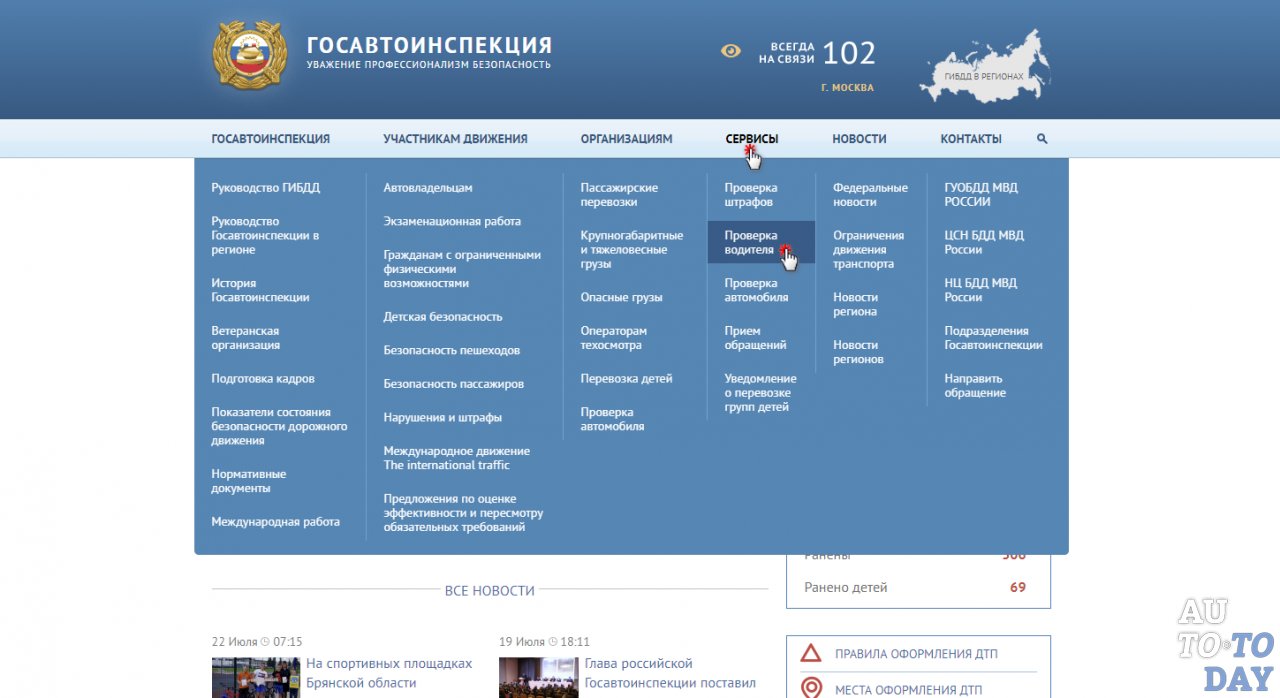The height and width of the screenshot is (698, 1280).
Task: Open Показатели состояния безопасности дорожного движения
Action: [280, 426]
